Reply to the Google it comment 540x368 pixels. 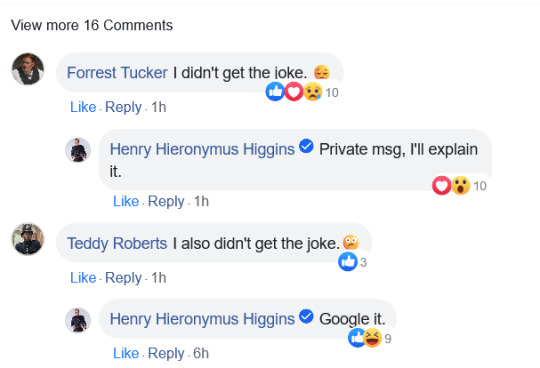(166, 353)
